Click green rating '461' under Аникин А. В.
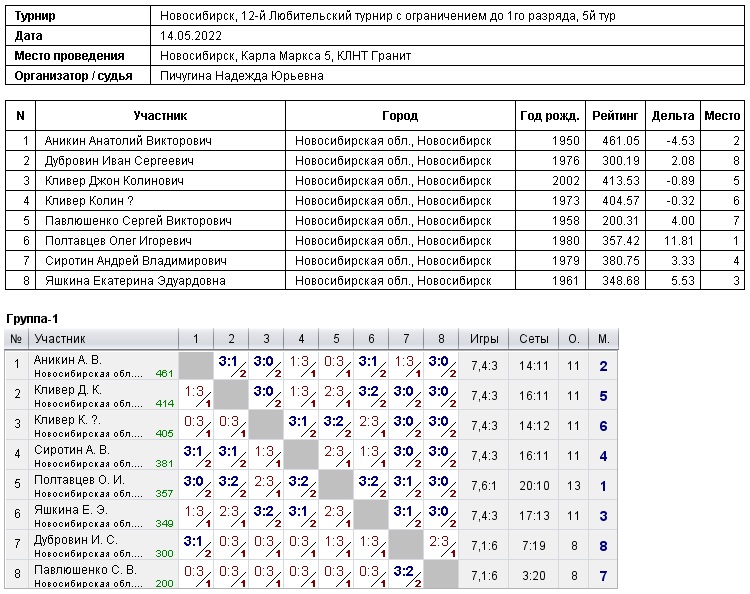 tap(164, 374)
